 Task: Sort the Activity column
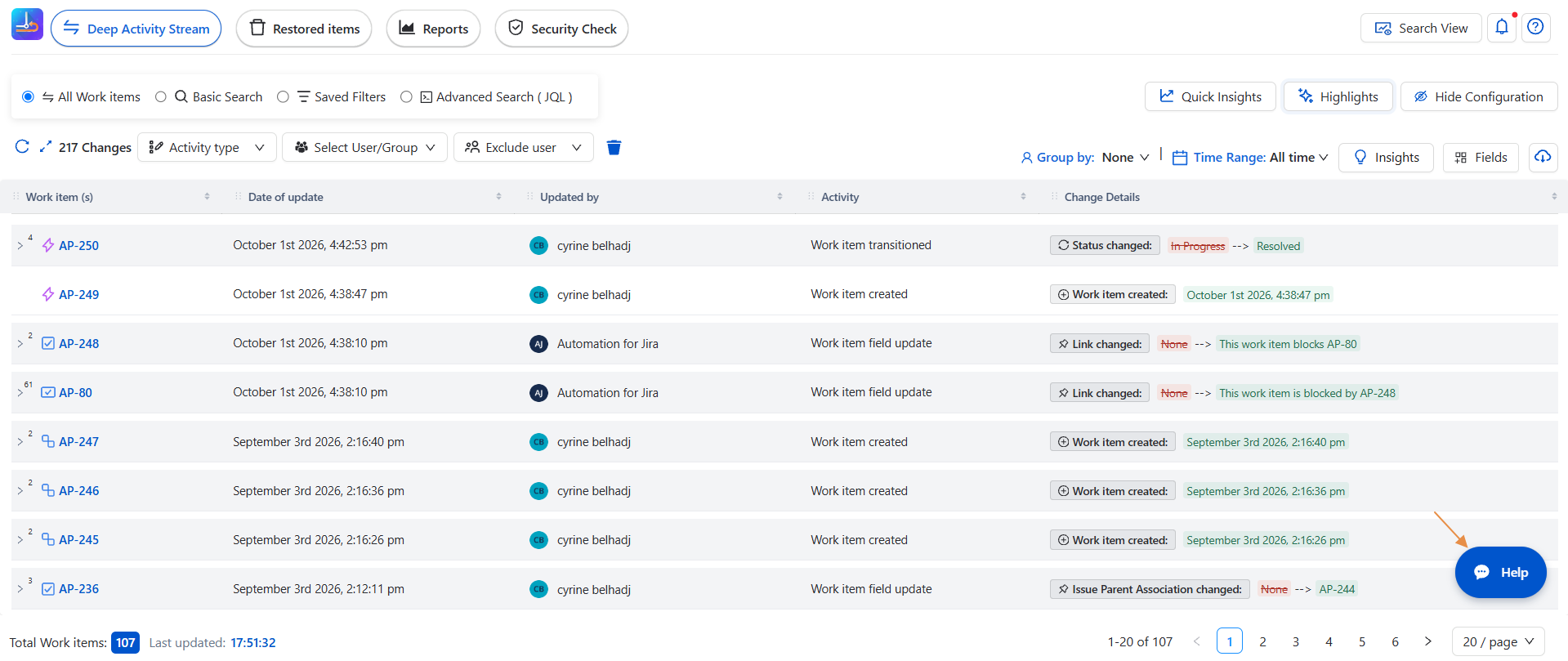(1023, 197)
